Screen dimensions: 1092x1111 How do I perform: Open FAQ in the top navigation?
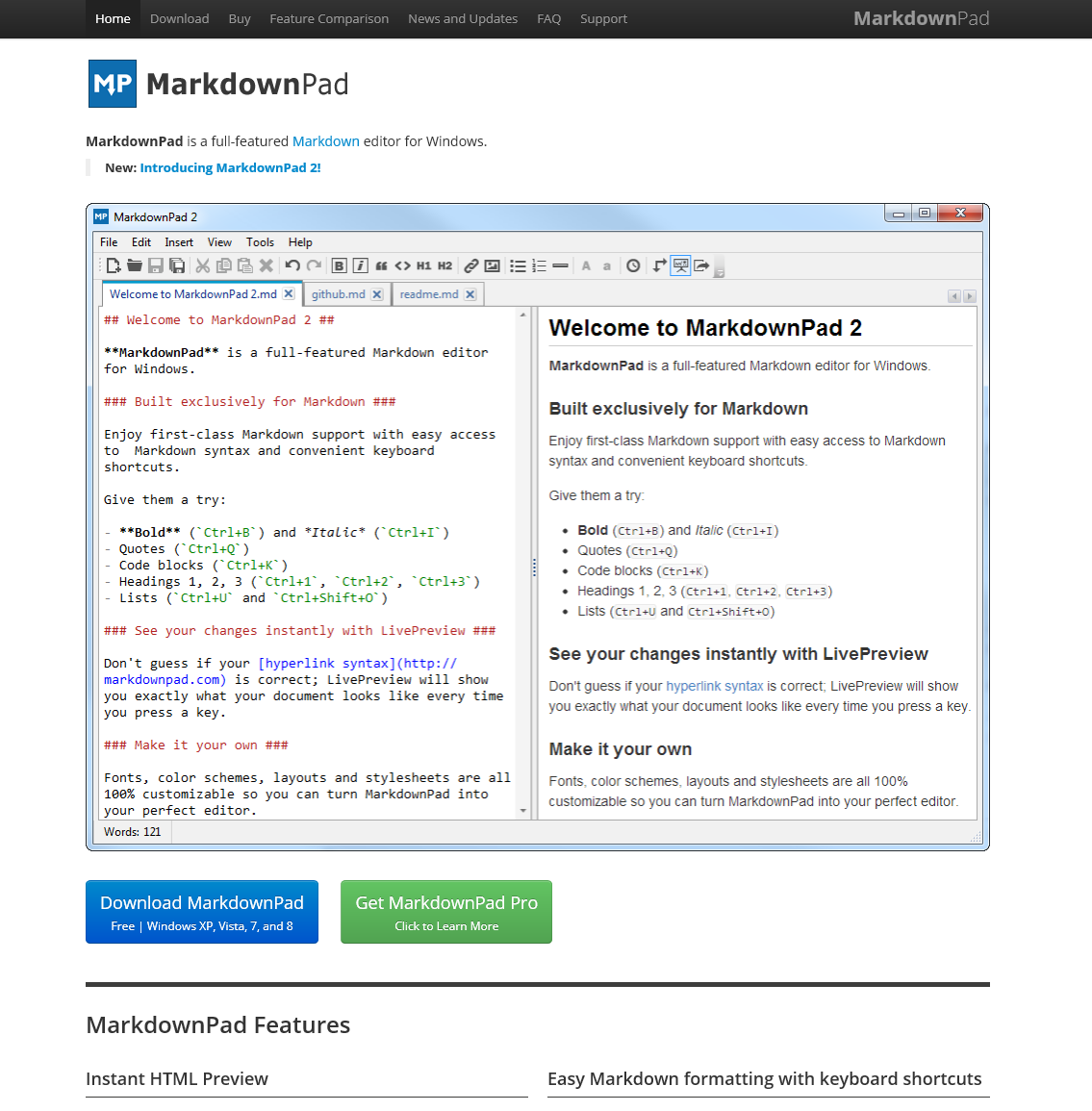[x=549, y=19]
